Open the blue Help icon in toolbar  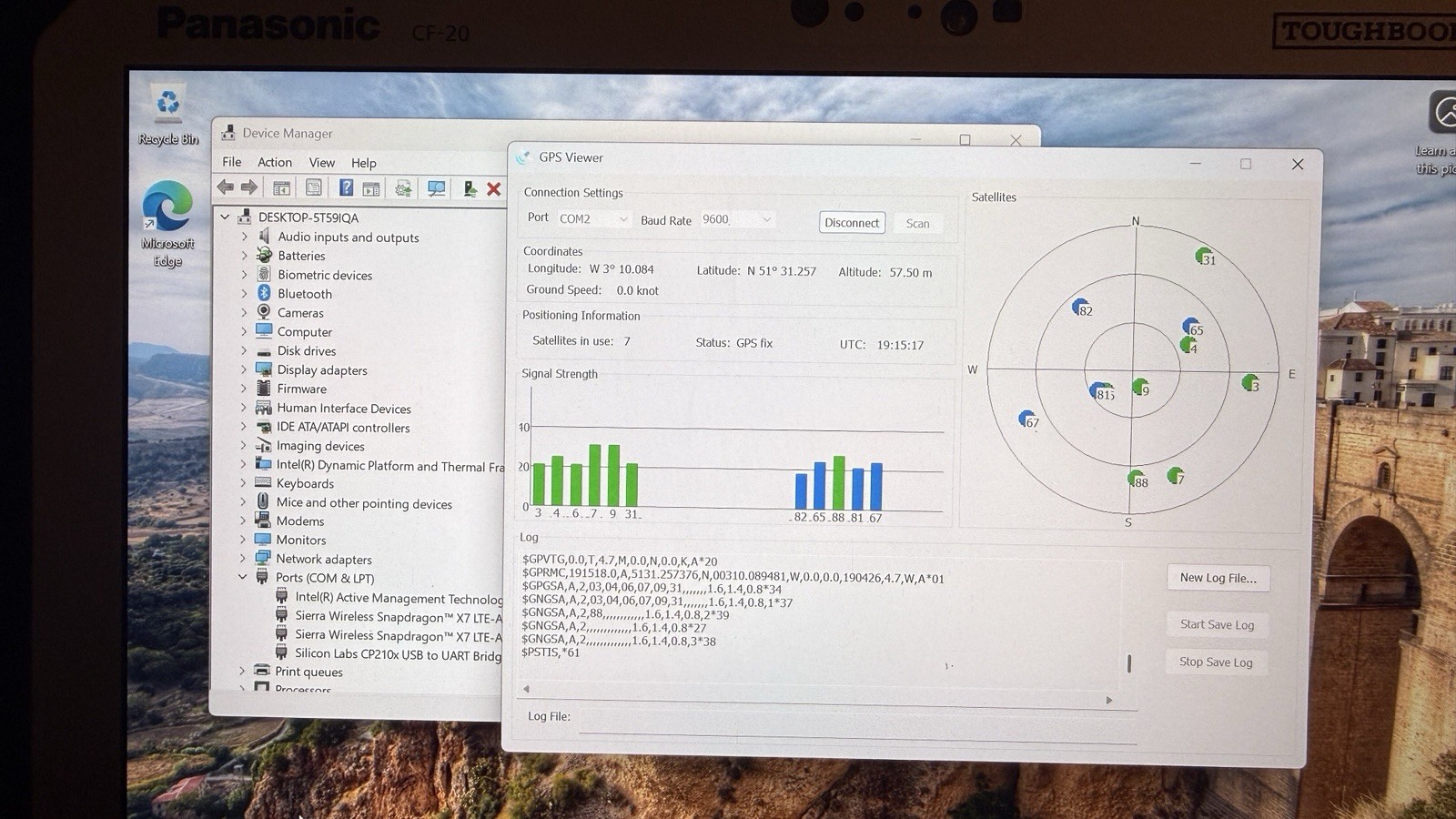click(346, 187)
